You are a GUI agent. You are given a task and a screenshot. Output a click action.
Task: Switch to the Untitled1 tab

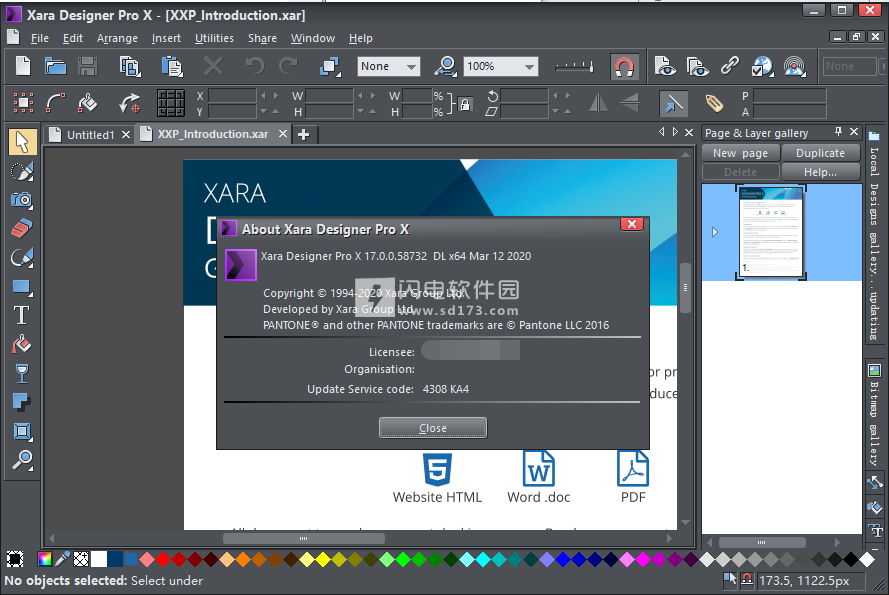tap(90, 135)
